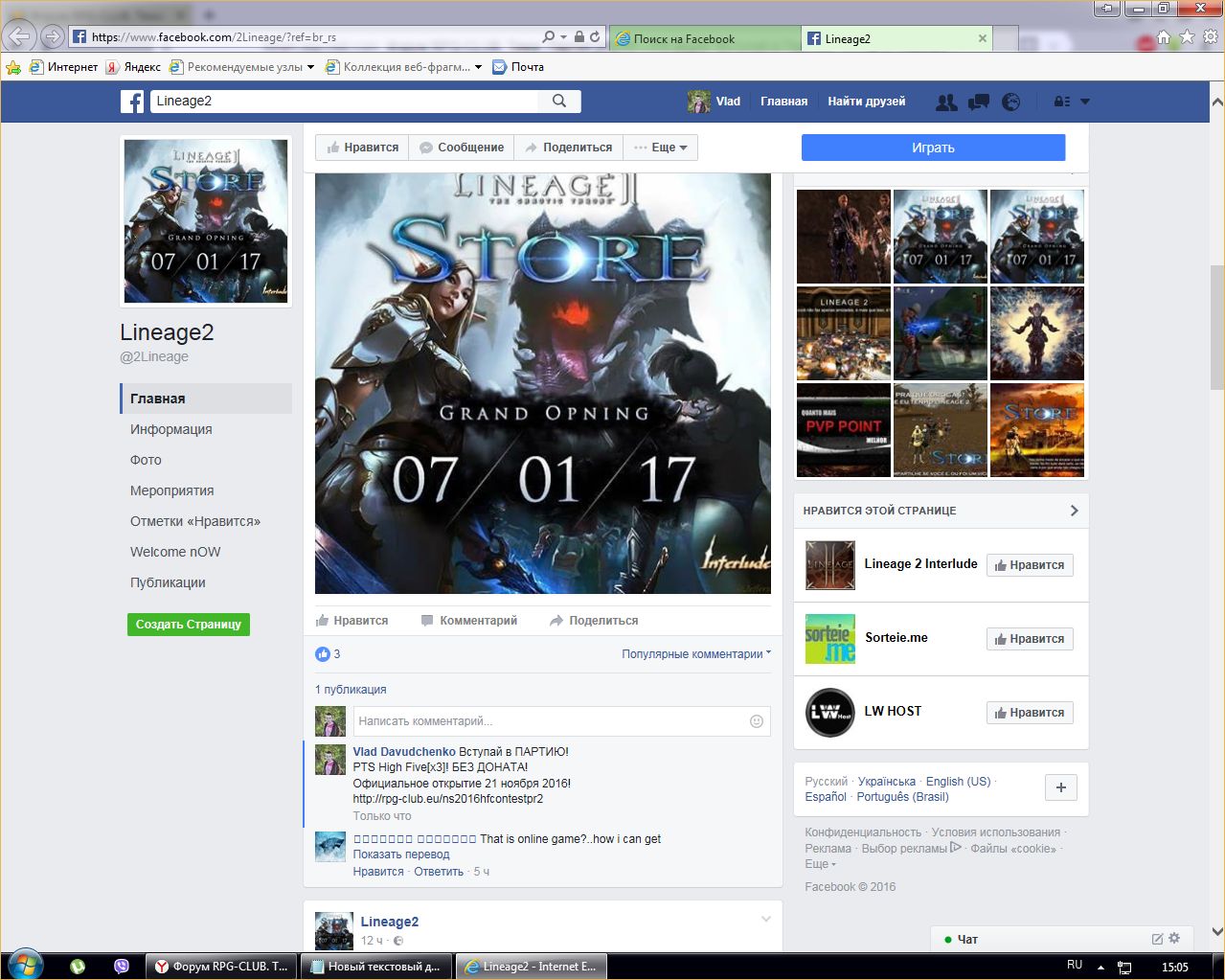1225x980 pixels.
Task: Open browser tools gear icon
Action: point(1211,37)
